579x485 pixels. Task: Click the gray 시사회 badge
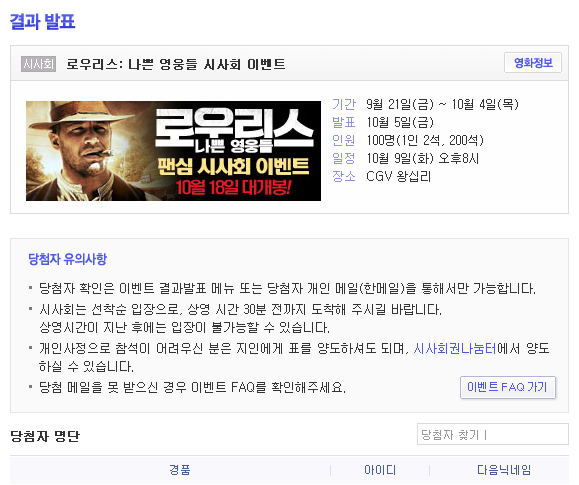coord(38,64)
